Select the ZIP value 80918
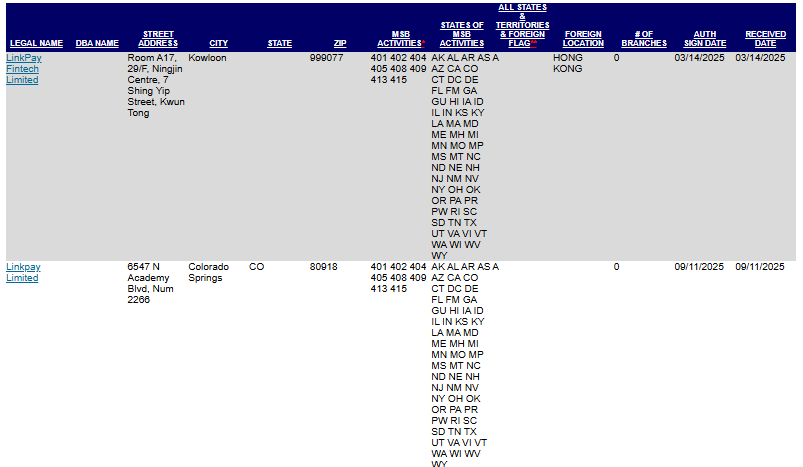Screen dimensions: 803x467 pyautogui.click(x=324, y=267)
